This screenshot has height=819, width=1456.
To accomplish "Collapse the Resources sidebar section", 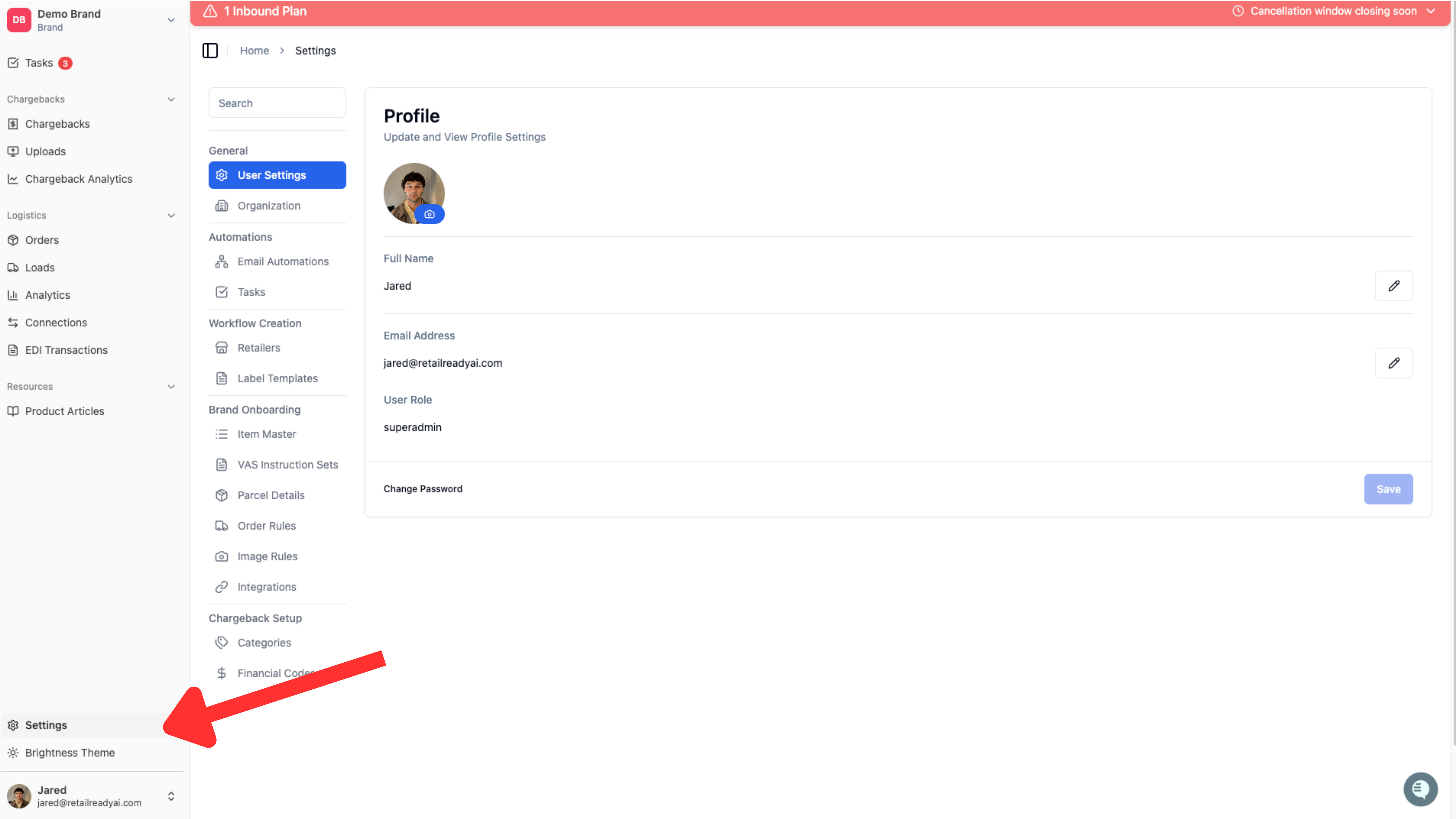I will (171, 387).
